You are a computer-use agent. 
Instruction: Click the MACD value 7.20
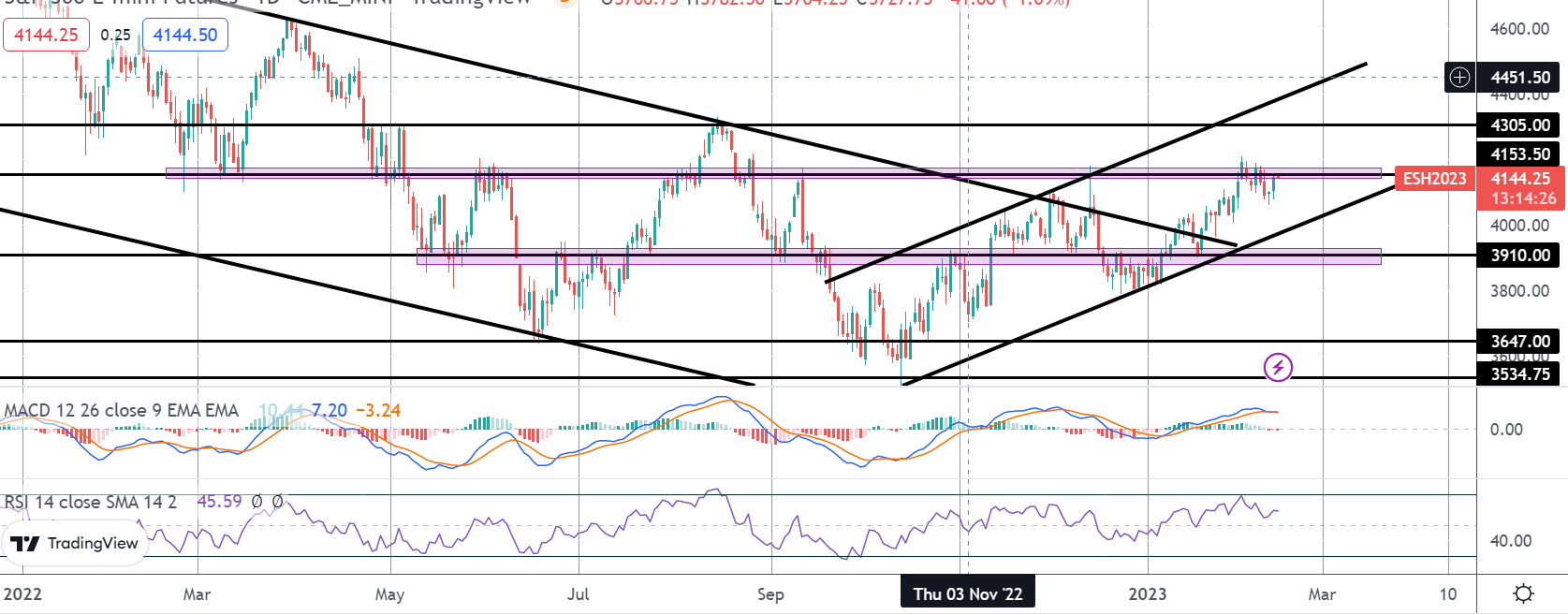pos(330,410)
